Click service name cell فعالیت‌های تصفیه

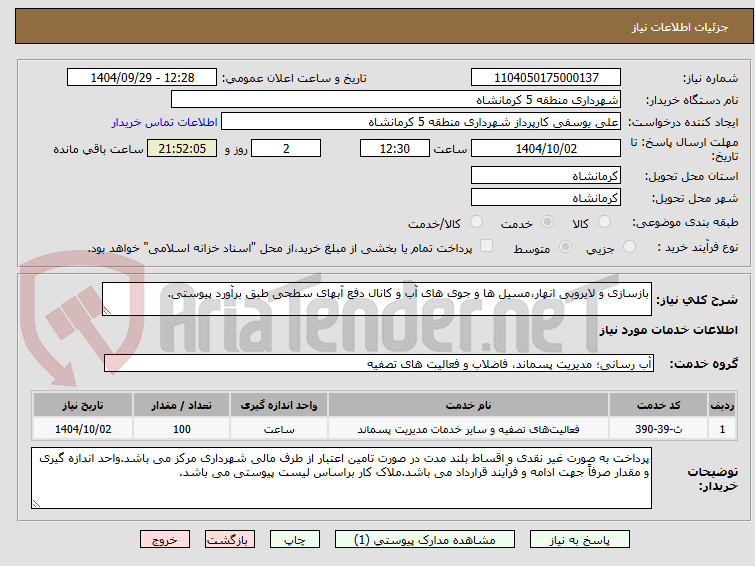pos(468,429)
